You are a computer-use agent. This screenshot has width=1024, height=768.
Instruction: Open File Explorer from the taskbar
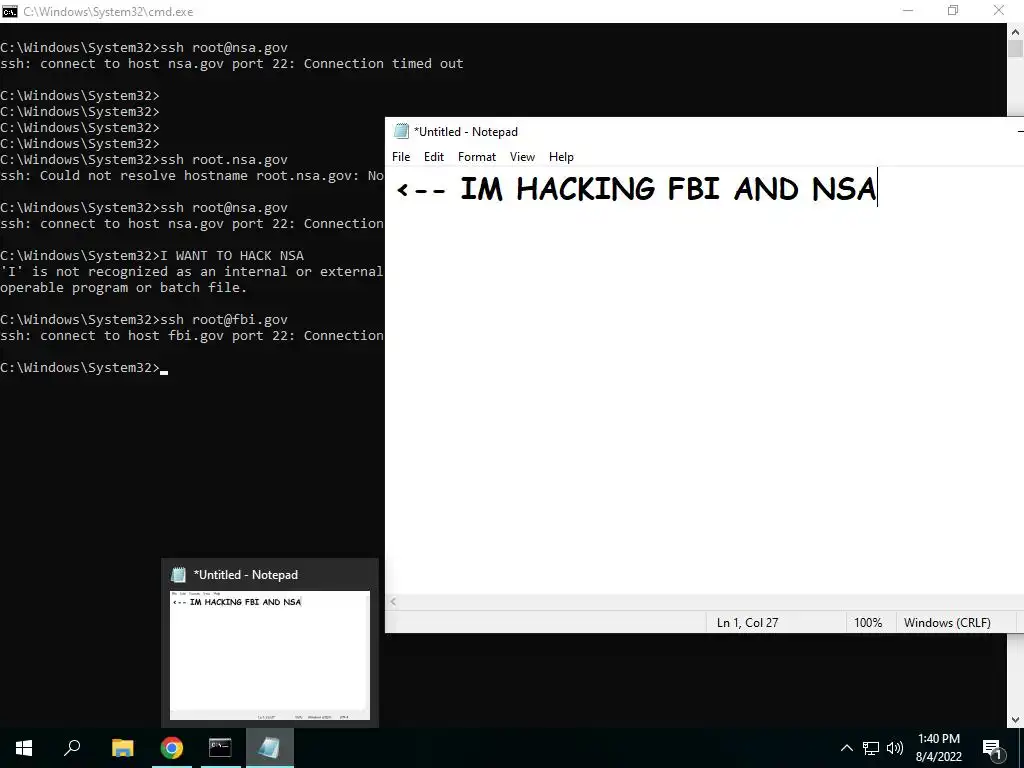coord(122,748)
